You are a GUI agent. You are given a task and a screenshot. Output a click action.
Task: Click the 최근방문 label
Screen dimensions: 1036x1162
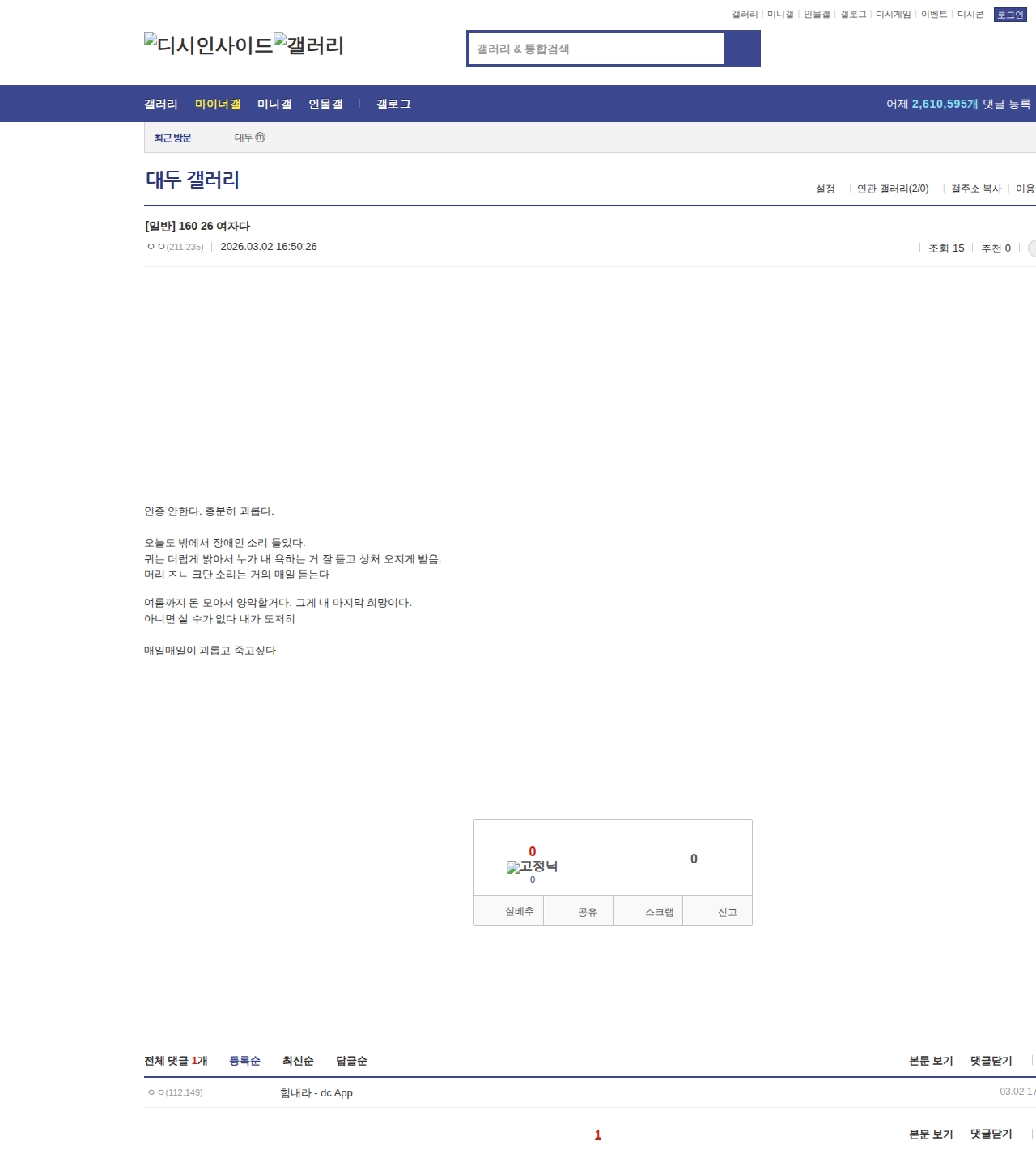tap(172, 138)
